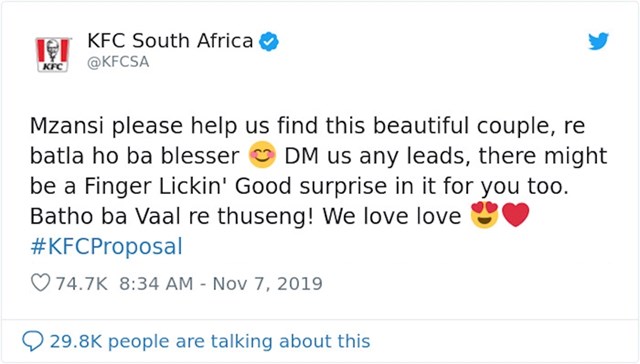Like the tweet with heart icon
This screenshot has width=640, height=364.
[x=40, y=283]
